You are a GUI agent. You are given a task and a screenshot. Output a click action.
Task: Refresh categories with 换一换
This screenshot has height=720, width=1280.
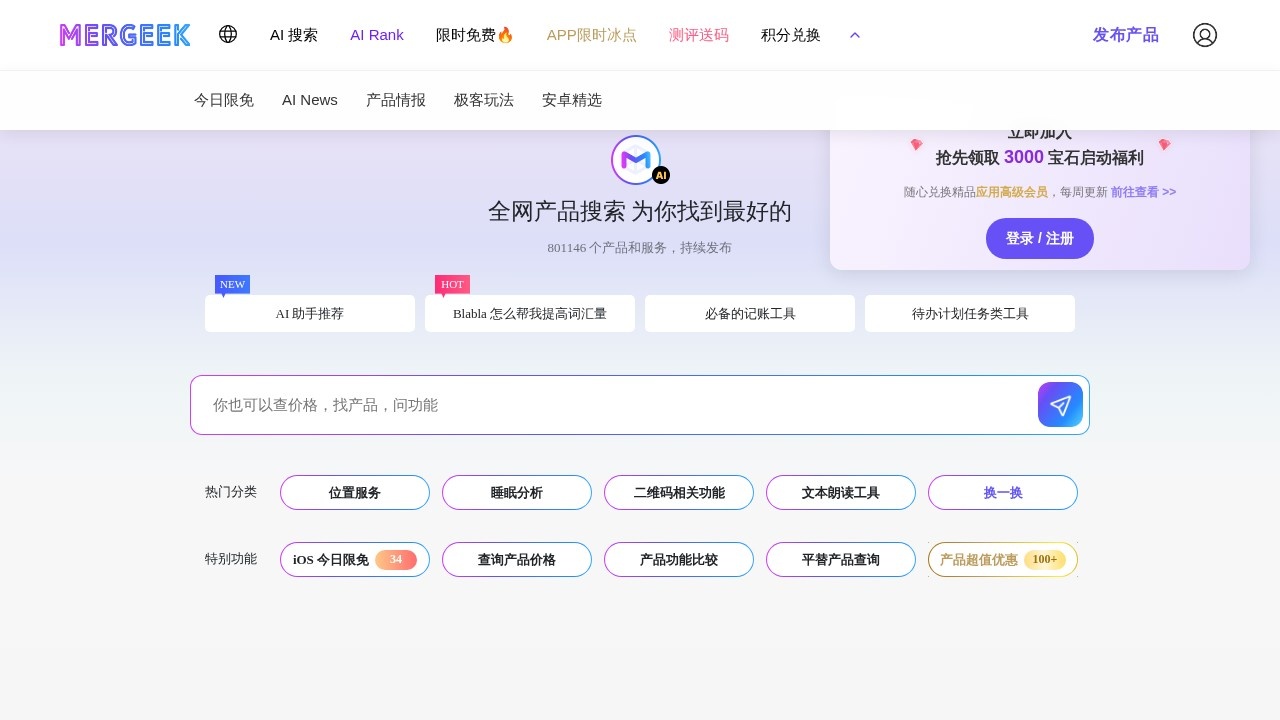[1003, 492]
